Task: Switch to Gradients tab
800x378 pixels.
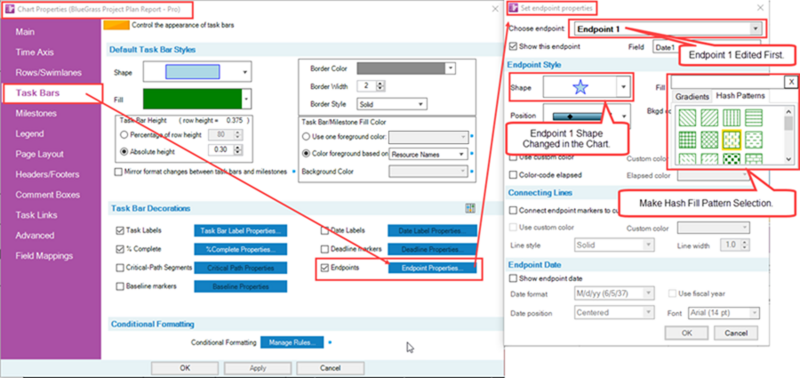Action: click(692, 96)
